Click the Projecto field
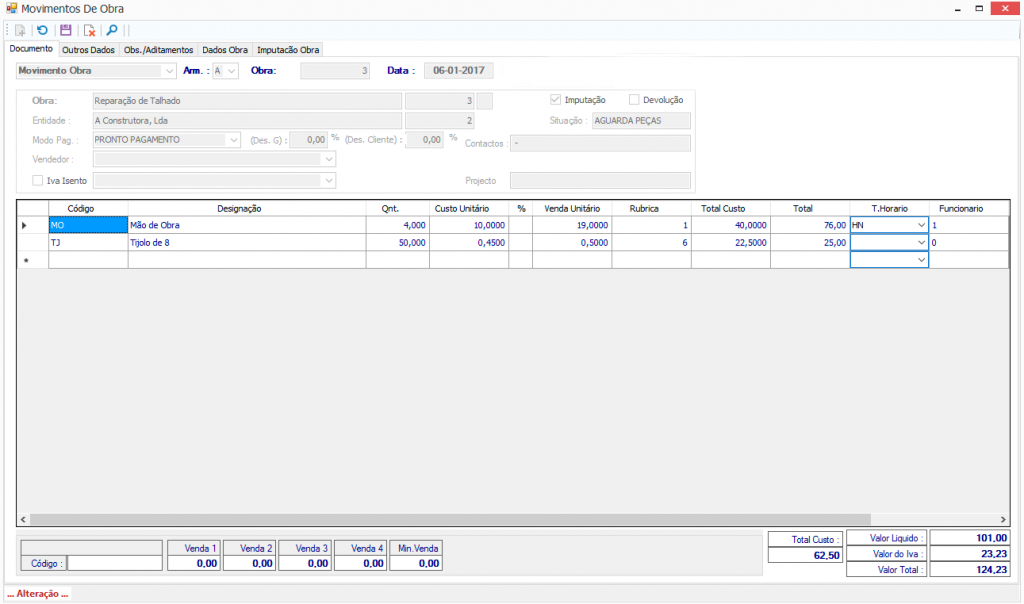The width and height of the screenshot is (1024, 604). point(600,180)
